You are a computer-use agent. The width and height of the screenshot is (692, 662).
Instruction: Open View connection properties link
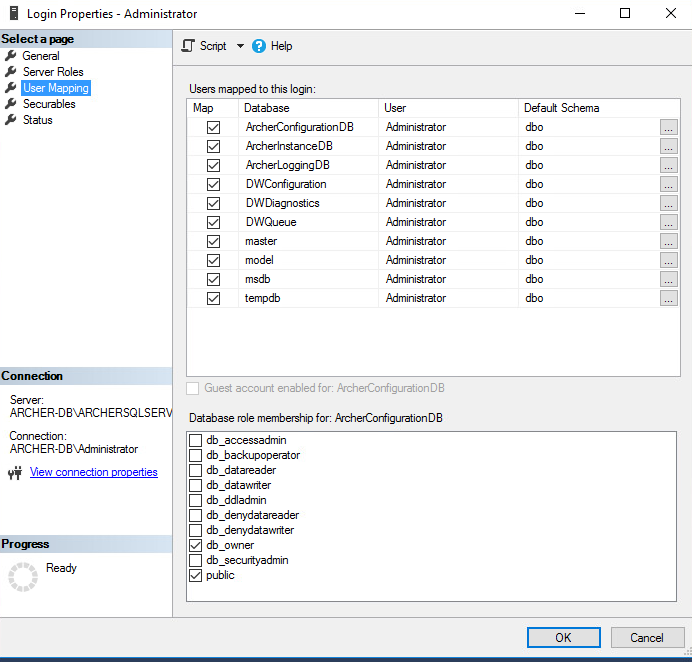(x=93, y=472)
